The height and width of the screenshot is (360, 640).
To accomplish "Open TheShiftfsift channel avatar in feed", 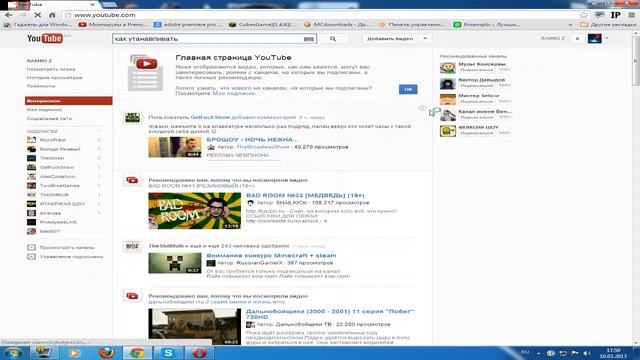I will click(132, 247).
